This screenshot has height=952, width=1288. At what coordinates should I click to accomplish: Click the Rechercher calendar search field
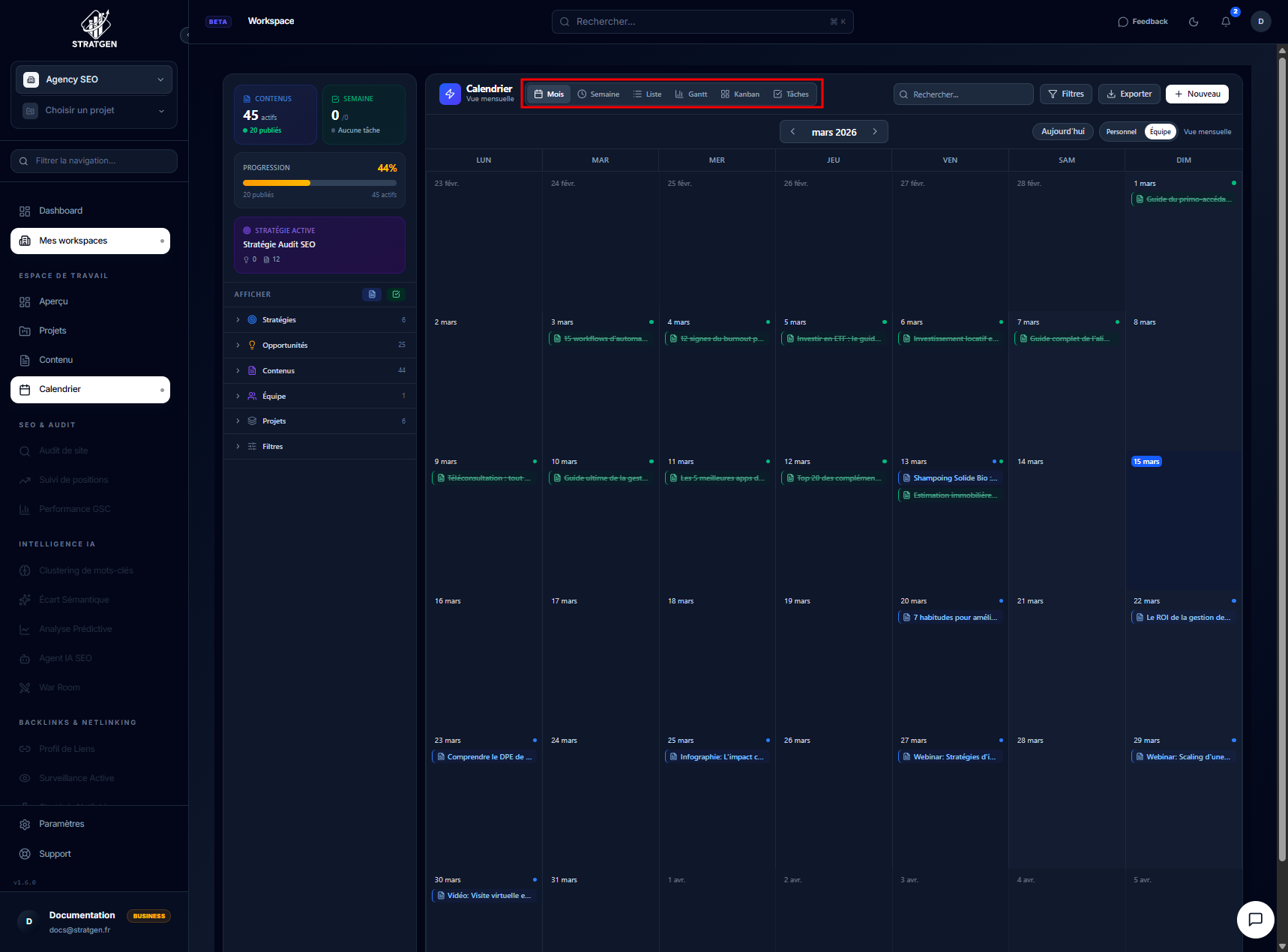963,94
